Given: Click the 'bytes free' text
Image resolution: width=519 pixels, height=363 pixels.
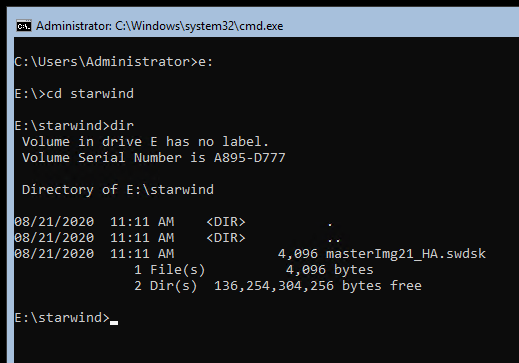Looking at the screenshot, I should [382, 286].
